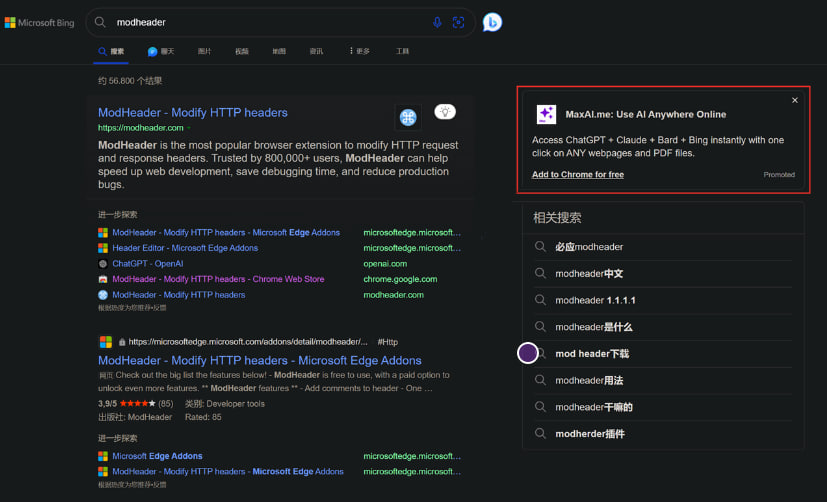Click the lightbulb insights icon on first result
827x502 pixels.
click(445, 112)
